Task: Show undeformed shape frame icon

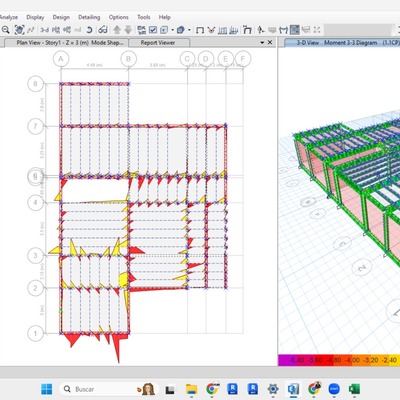Action: coord(200,30)
